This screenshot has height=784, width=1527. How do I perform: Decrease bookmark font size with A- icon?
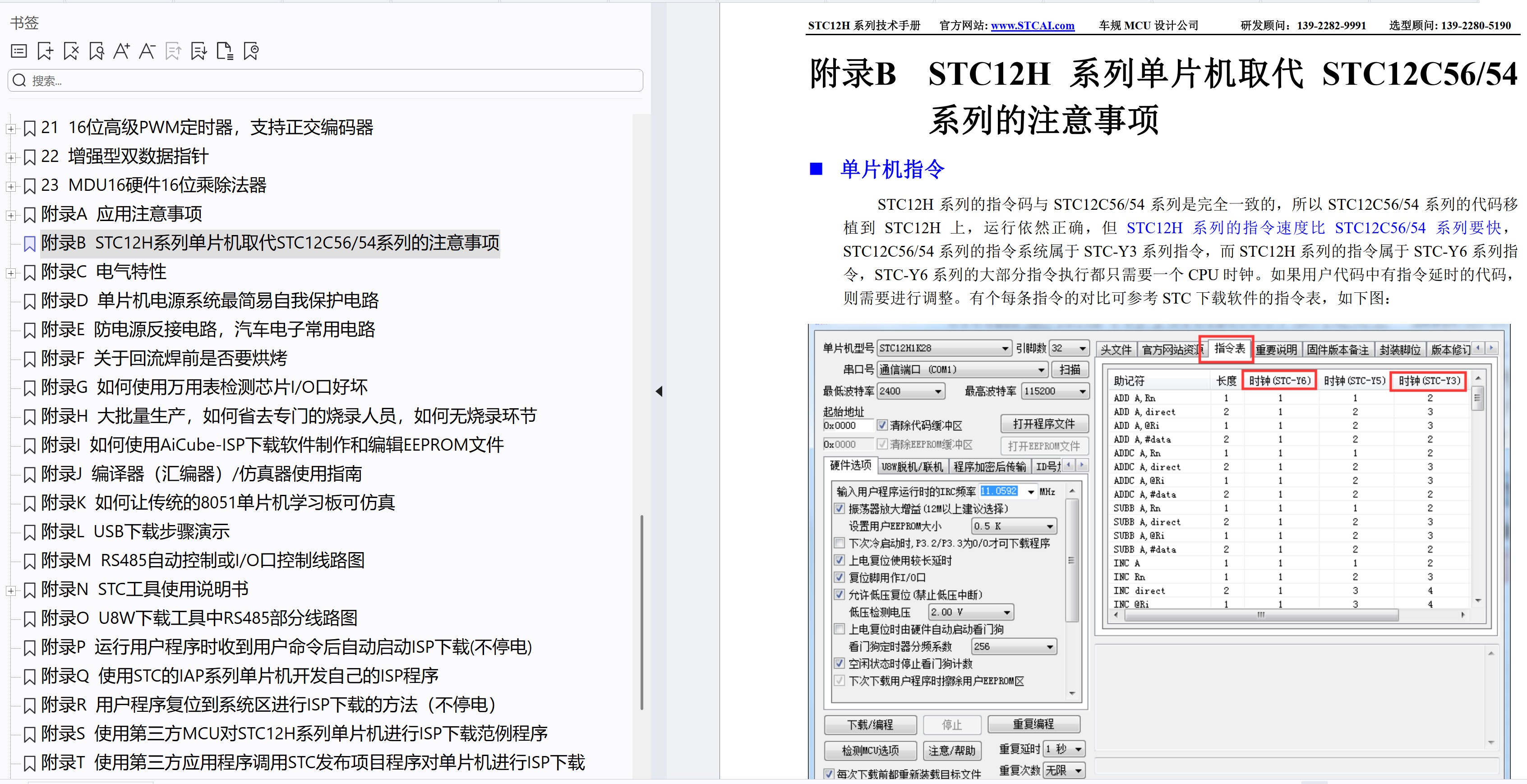click(x=147, y=51)
